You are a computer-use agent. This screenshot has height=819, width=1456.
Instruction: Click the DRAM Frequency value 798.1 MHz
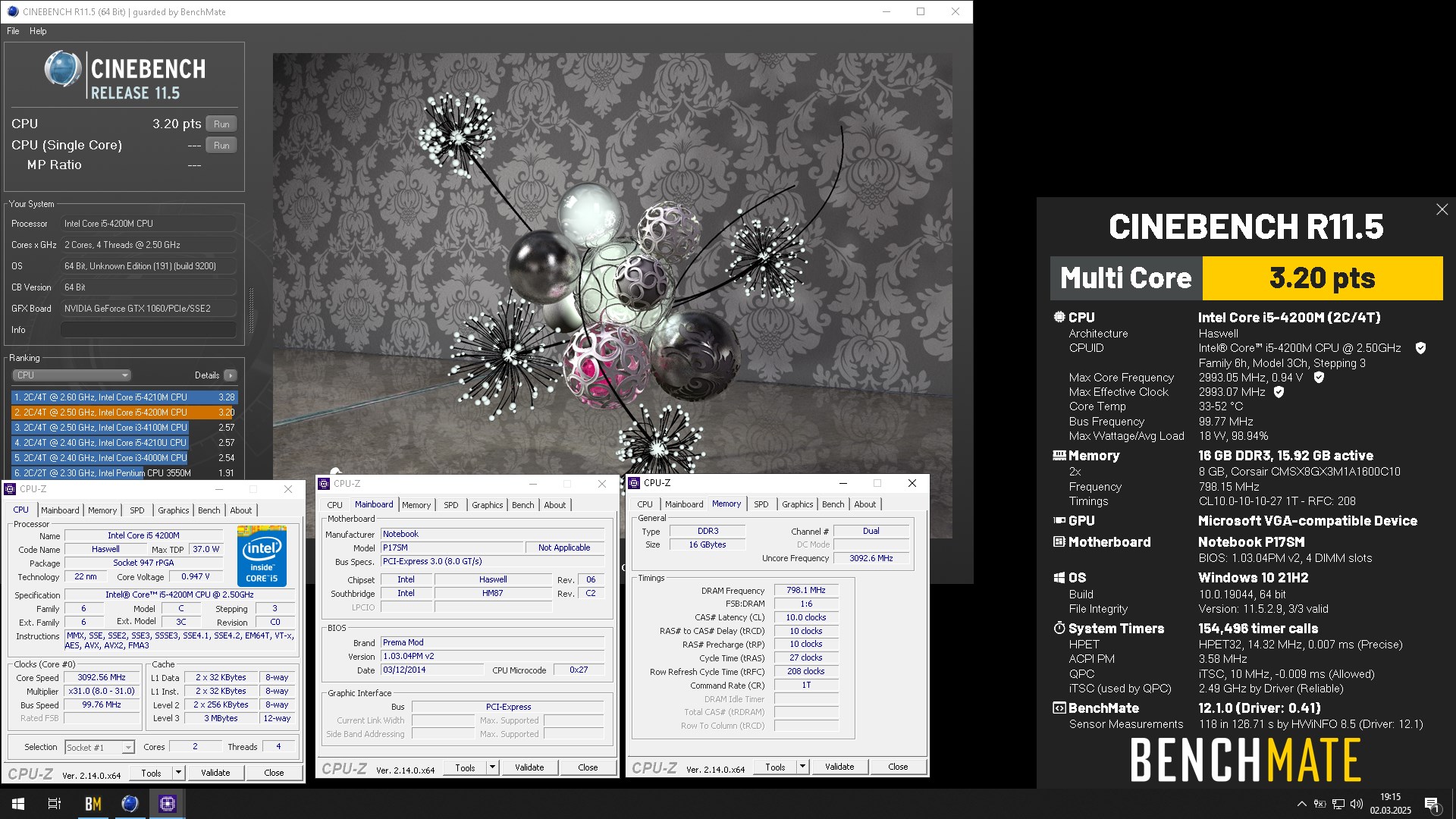805,590
